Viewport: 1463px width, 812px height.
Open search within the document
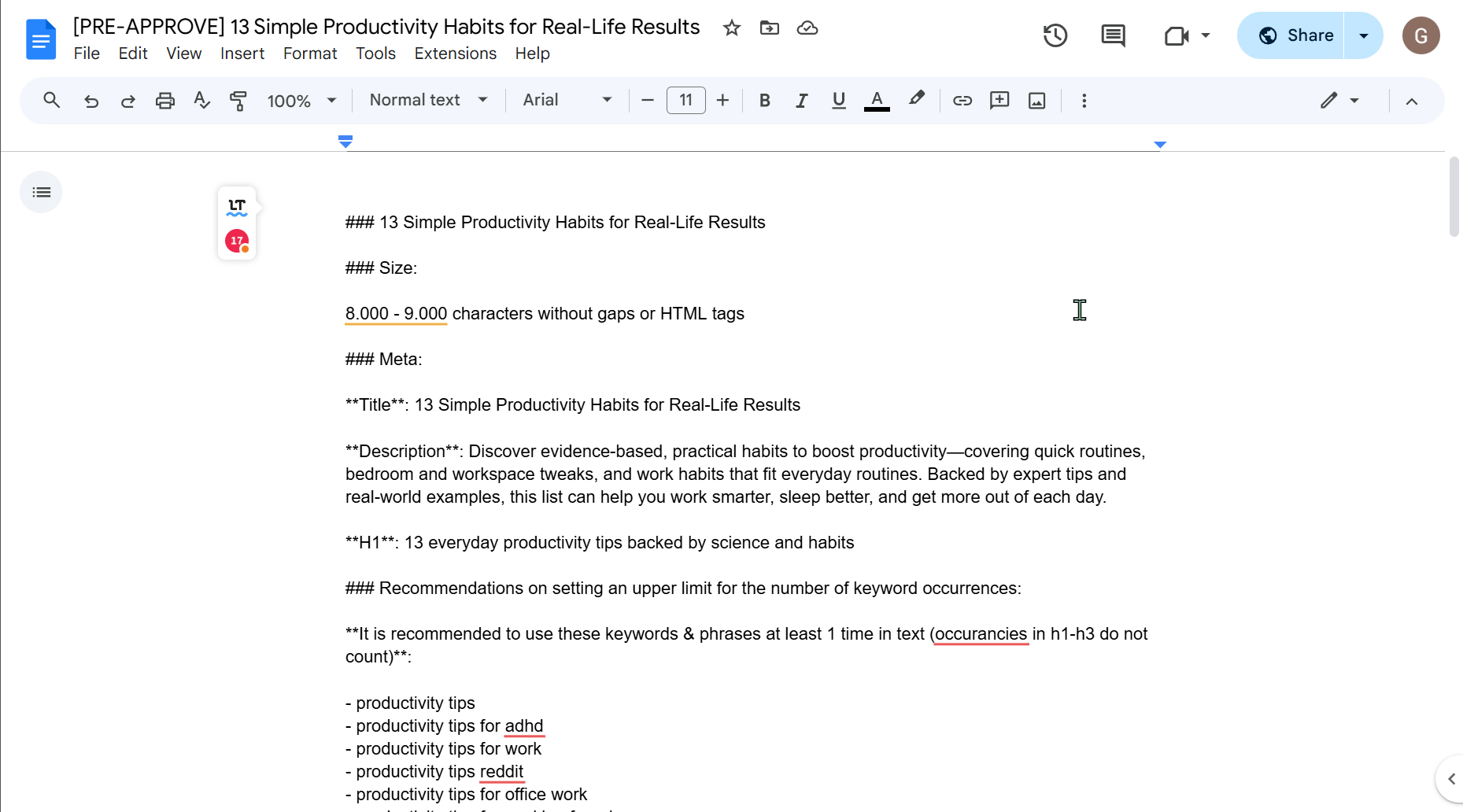pos(51,101)
